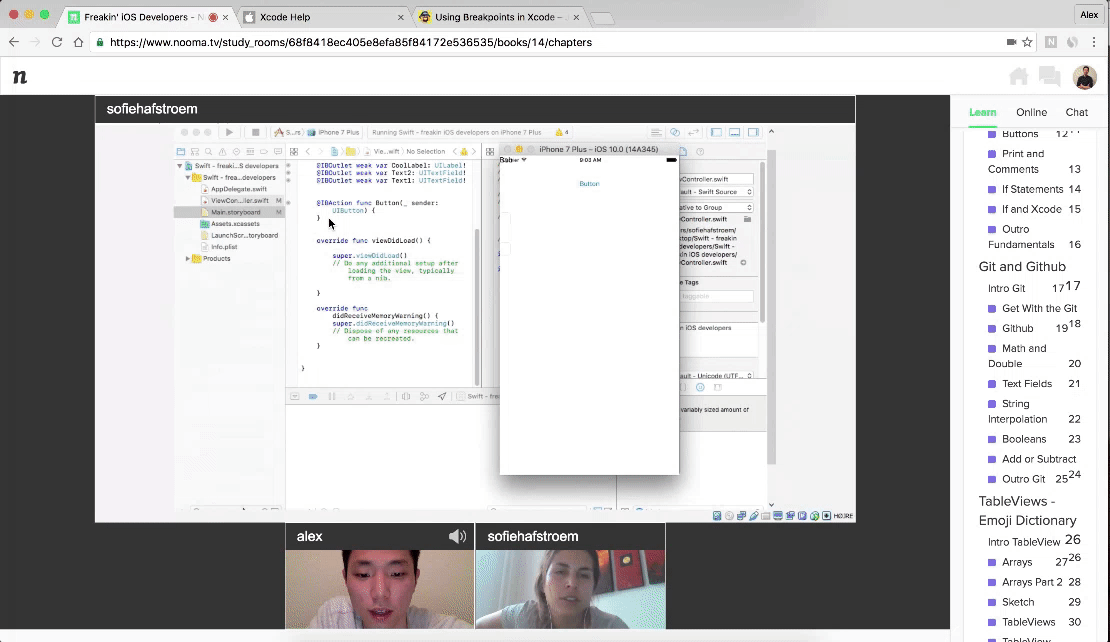Open the Swift Source type dropdown
This screenshot has width=1110, height=642.
[x=716, y=192]
